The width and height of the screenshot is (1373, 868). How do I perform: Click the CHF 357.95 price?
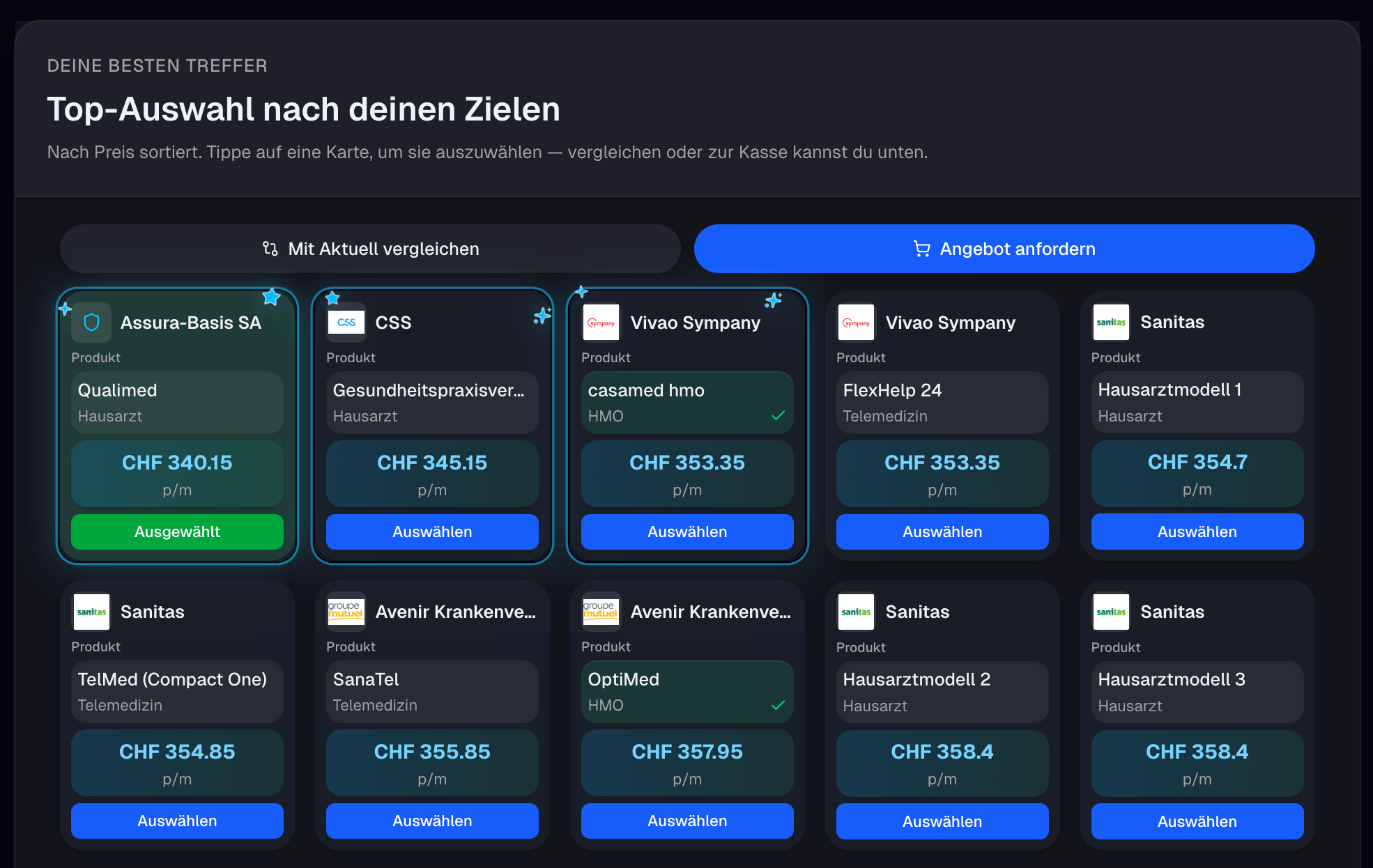pyautogui.click(x=687, y=752)
